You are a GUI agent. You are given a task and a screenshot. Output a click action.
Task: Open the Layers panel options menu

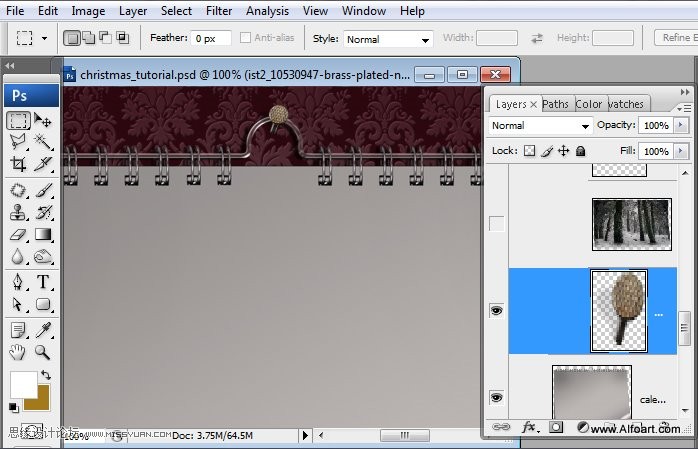click(x=685, y=108)
